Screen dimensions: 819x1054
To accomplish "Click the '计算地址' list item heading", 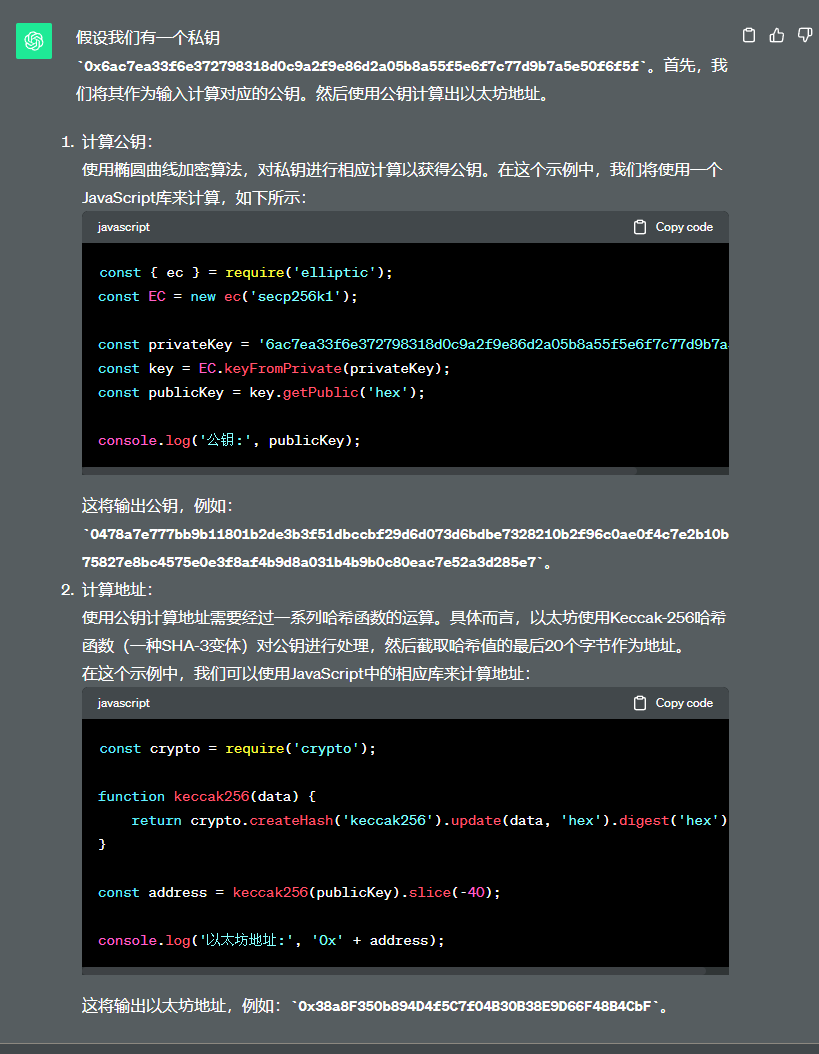I will [x=117, y=590].
